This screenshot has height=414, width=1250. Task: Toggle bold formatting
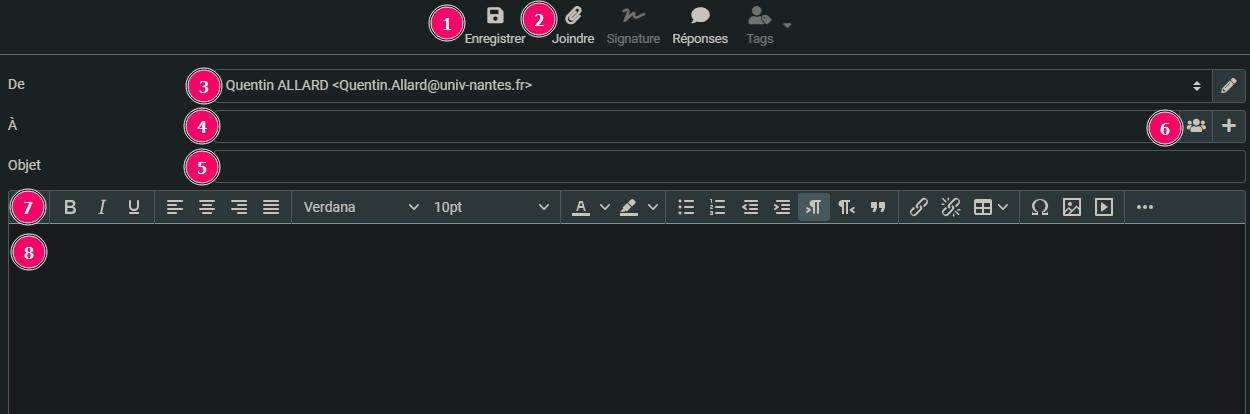[x=70, y=207]
